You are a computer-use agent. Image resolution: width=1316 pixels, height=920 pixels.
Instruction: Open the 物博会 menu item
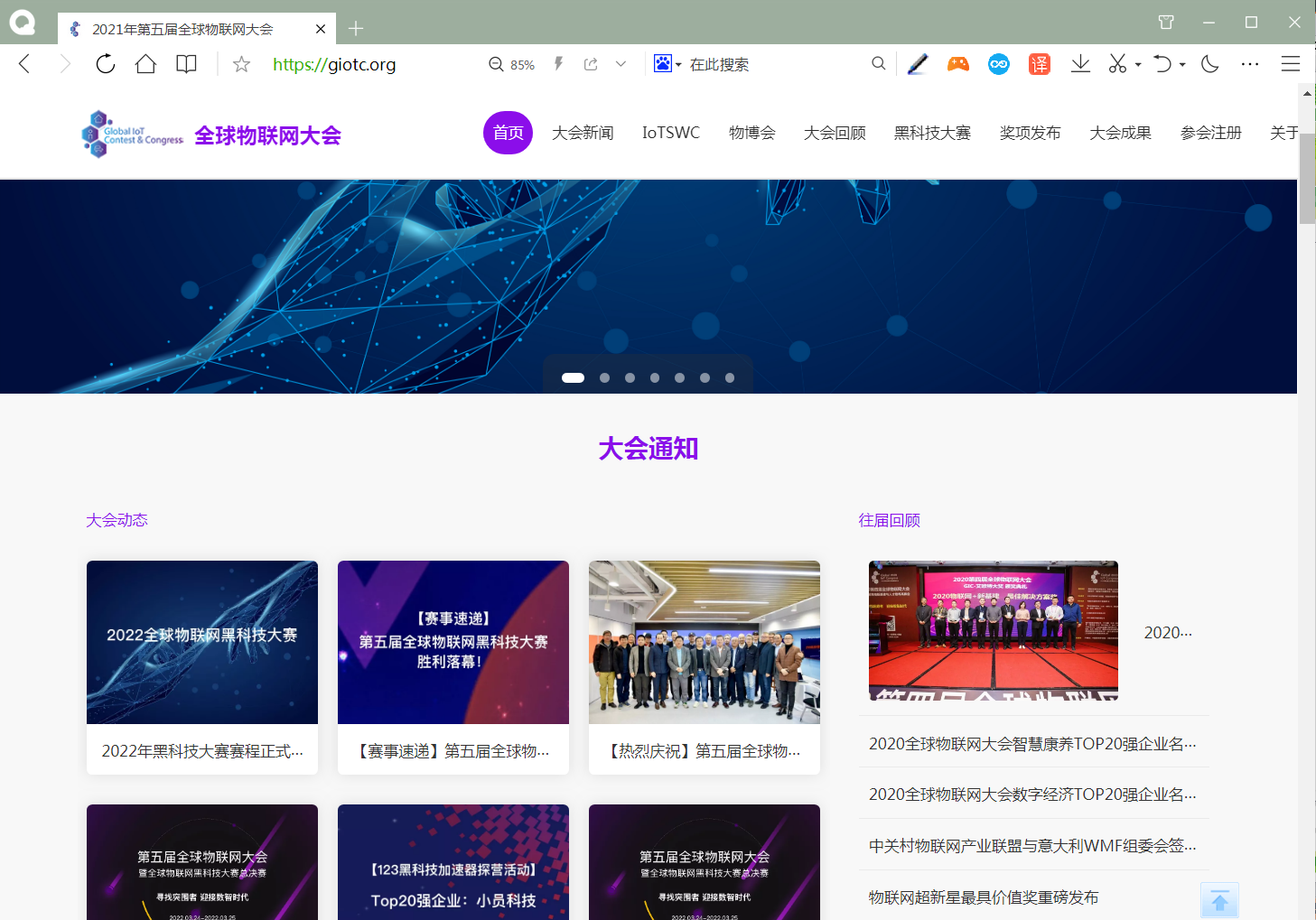tap(752, 133)
